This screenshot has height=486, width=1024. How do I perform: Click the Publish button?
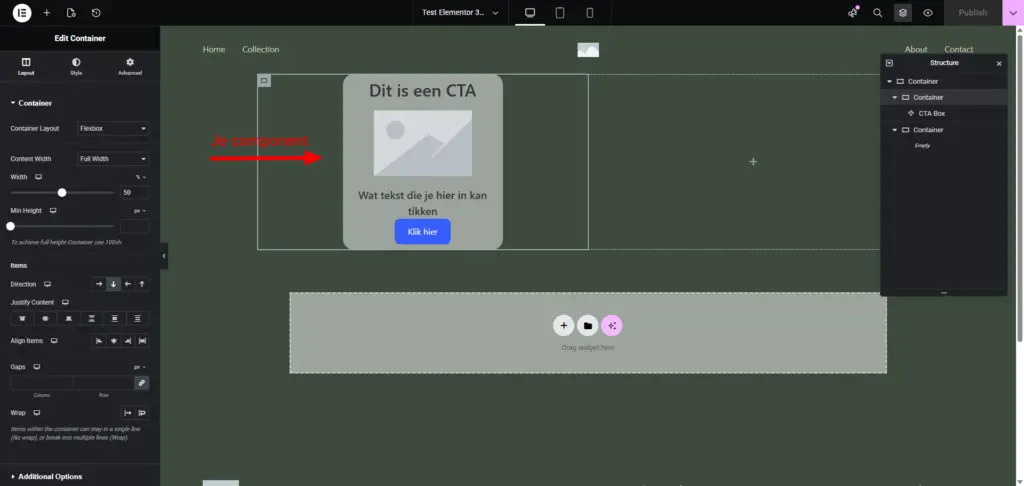click(972, 12)
